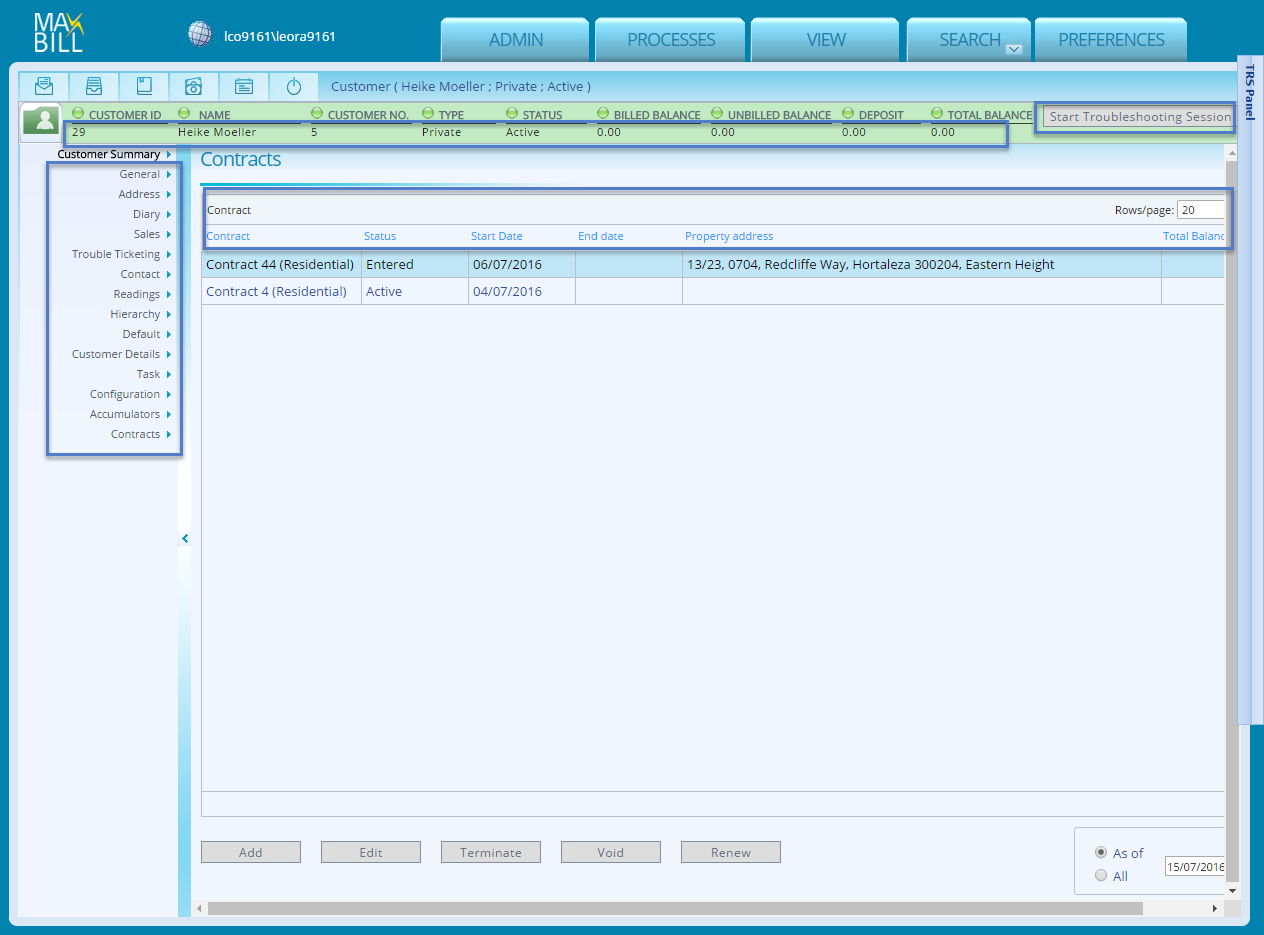Open the Contract 4 (Residential) link
This screenshot has height=935, width=1264.
276,292
